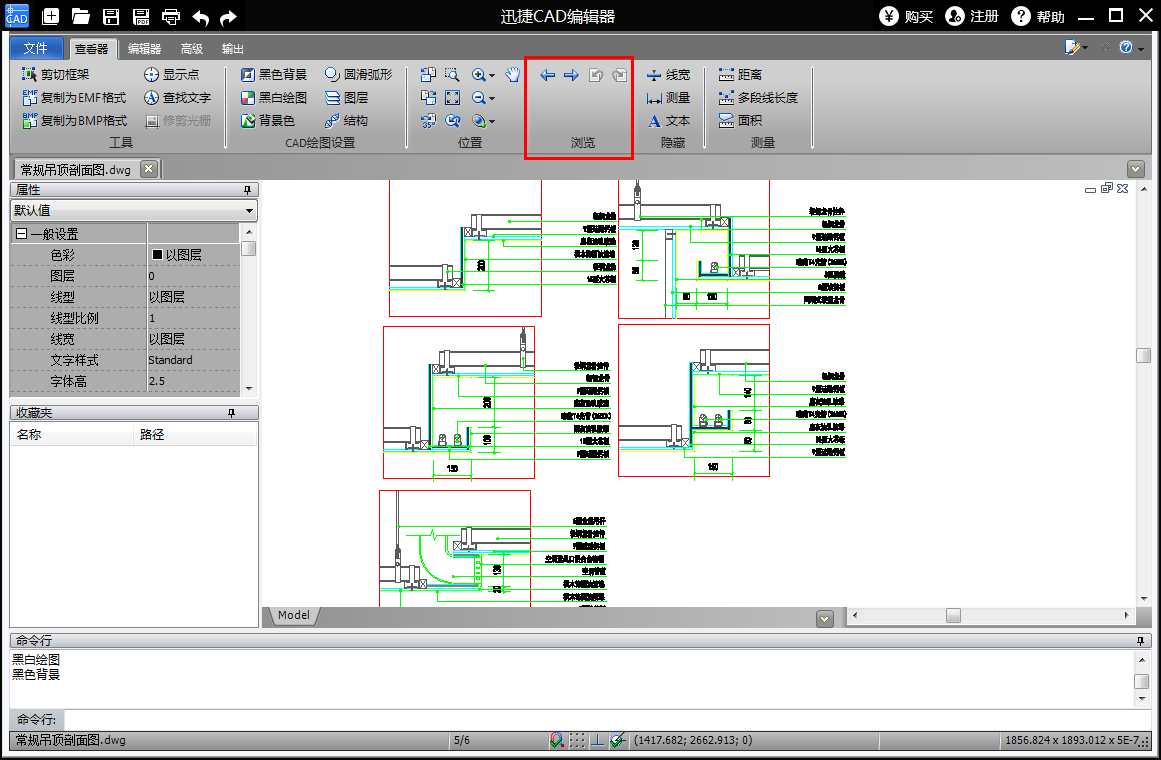Screen dimensions: 1161x760
Task: Open the Layers dialog (图层)
Action: (346, 97)
